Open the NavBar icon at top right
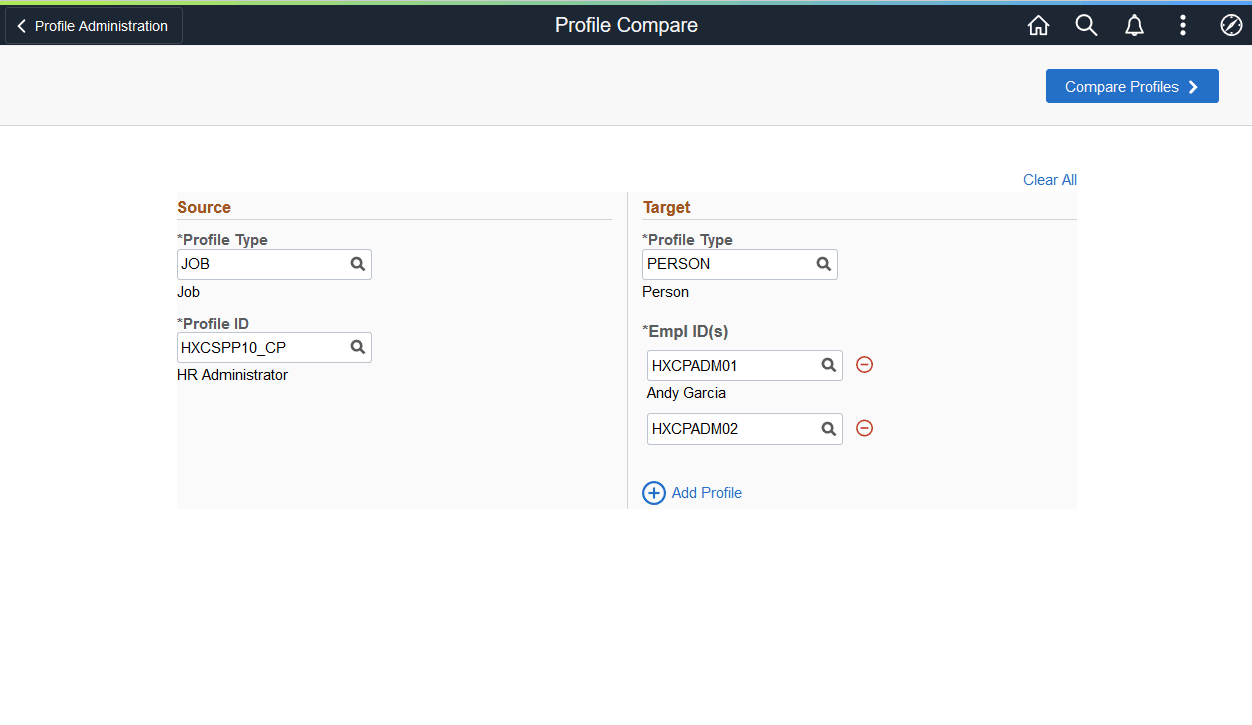This screenshot has width=1252, height=725. click(1231, 25)
